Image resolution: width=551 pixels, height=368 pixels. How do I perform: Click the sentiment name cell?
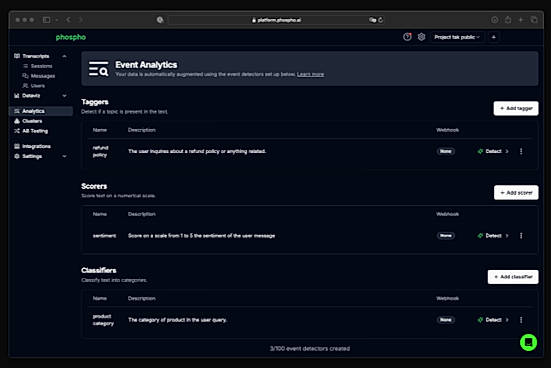pos(104,235)
